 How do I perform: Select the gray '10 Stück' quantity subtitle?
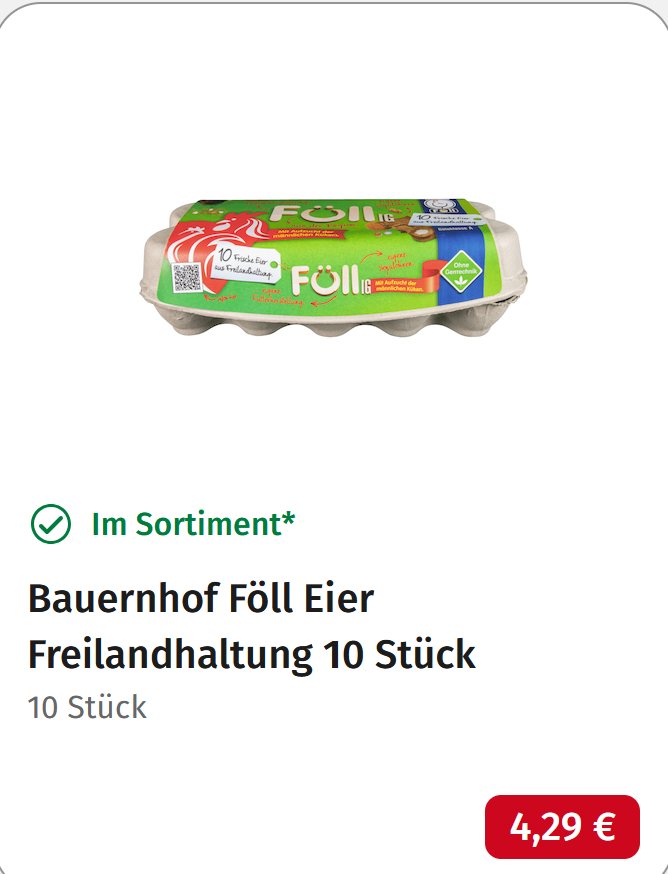[x=87, y=707]
